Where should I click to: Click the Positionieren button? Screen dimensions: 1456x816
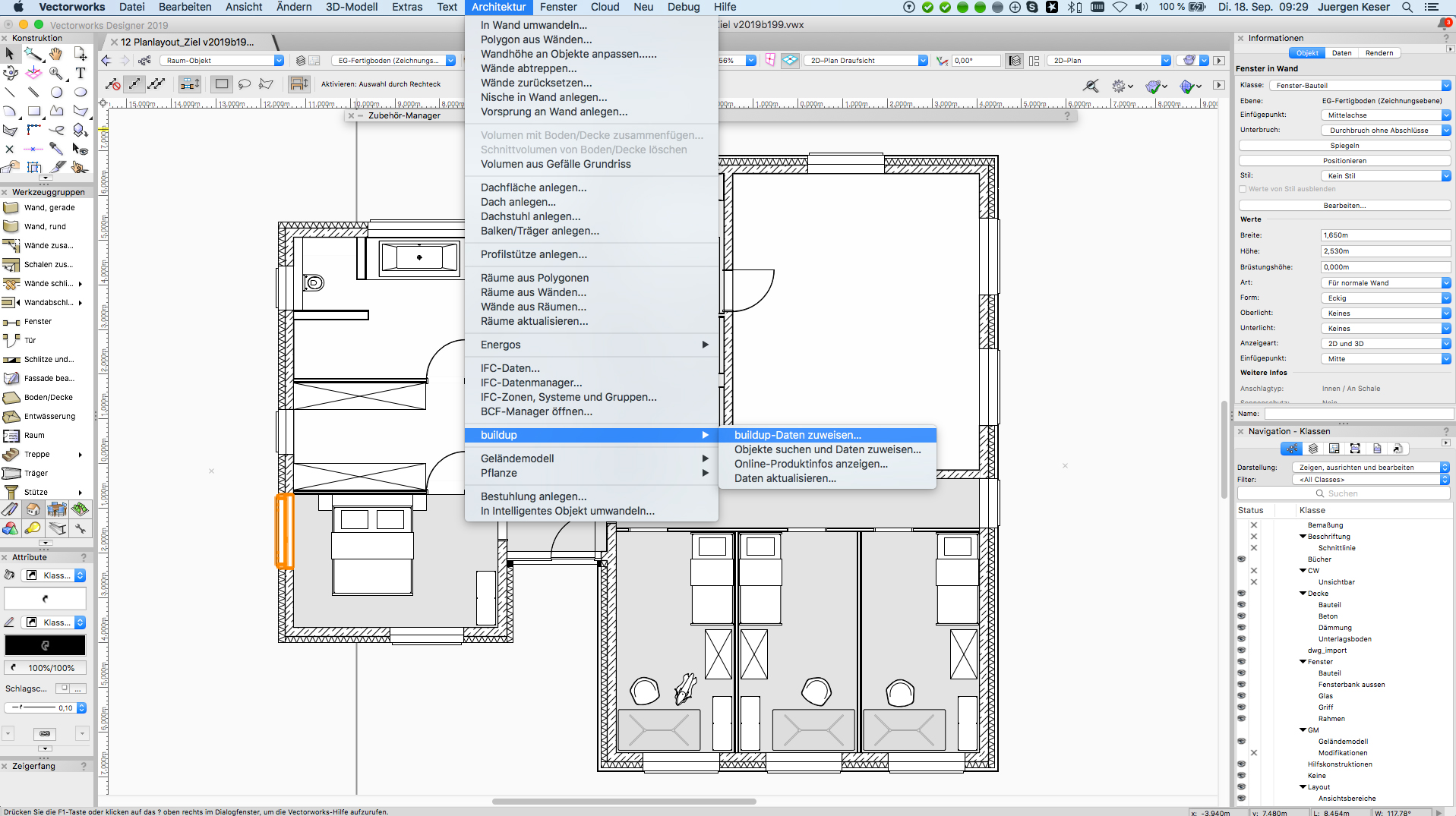(1345, 161)
